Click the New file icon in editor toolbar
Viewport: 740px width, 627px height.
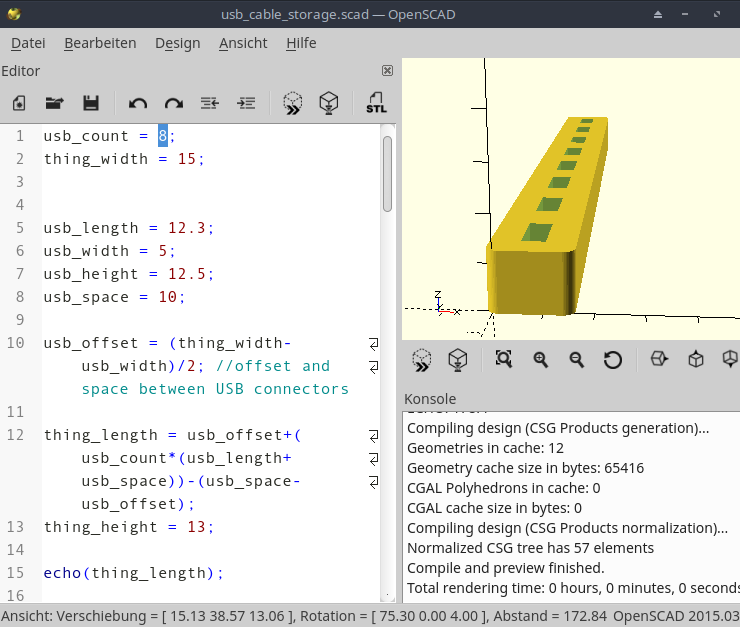tap(19, 103)
